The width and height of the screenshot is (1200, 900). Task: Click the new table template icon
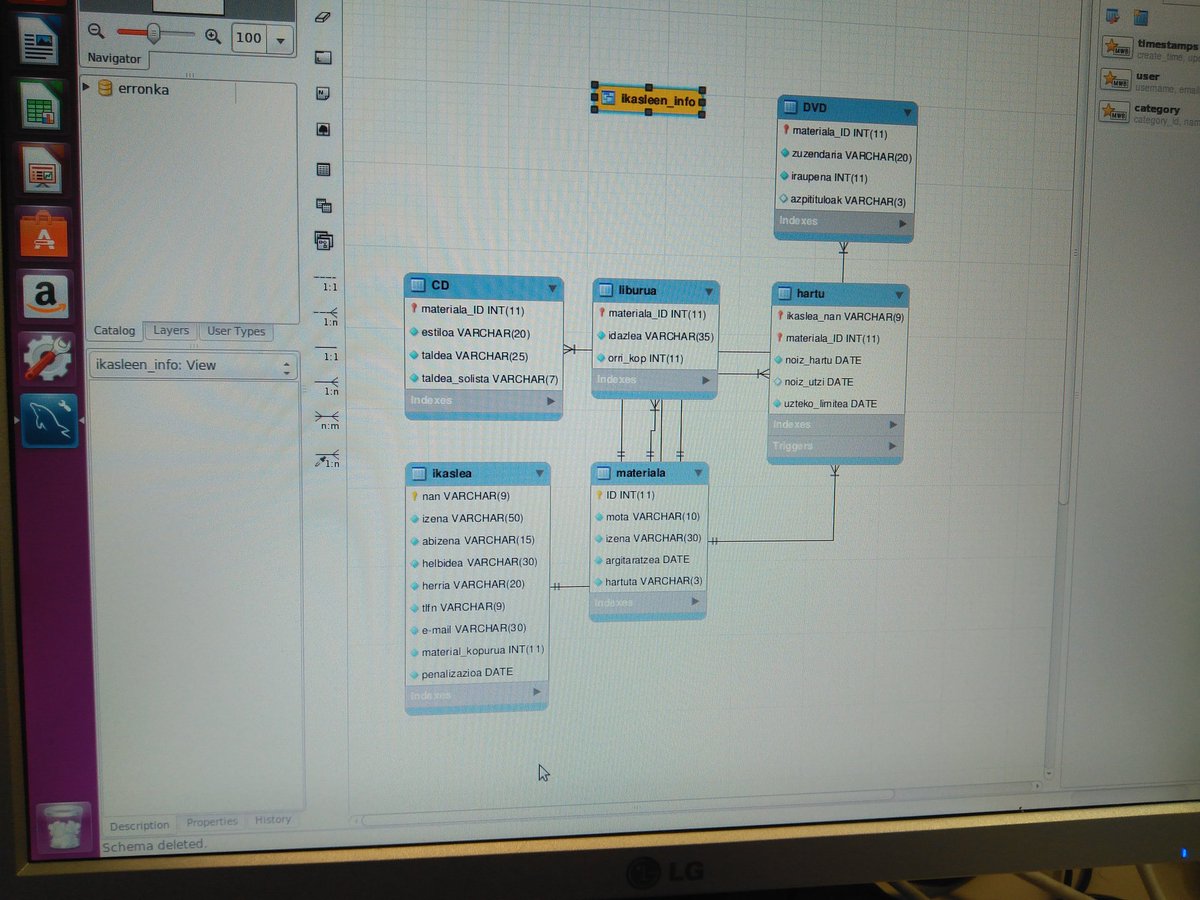[x=1141, y=16]
